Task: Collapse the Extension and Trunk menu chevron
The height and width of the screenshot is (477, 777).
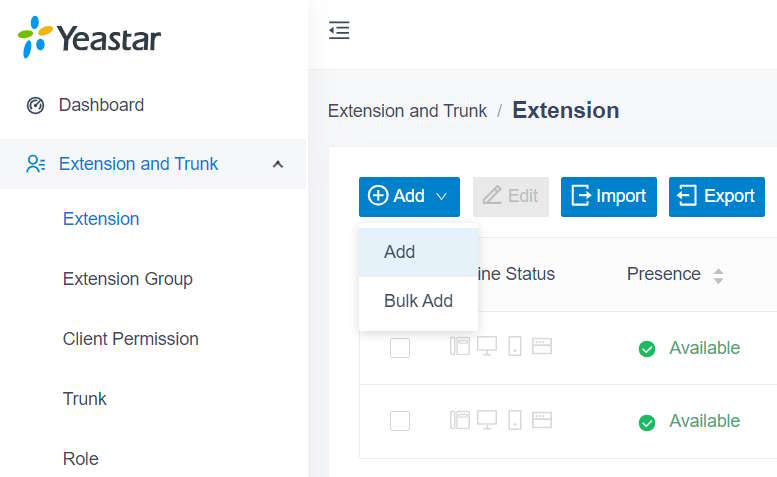Action: point(278,164)
